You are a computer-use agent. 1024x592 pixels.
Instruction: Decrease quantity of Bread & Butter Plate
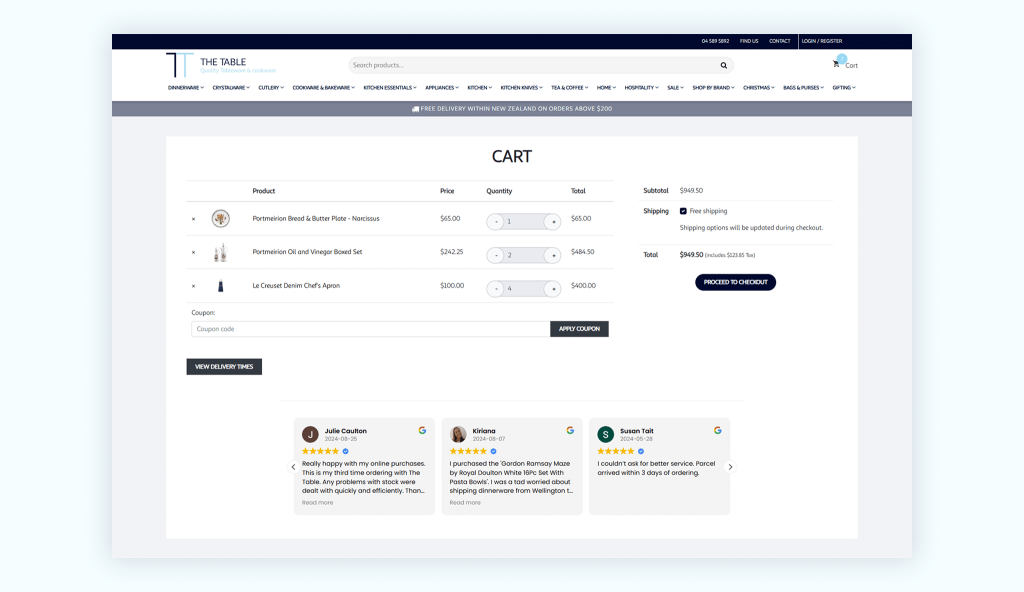496,222
